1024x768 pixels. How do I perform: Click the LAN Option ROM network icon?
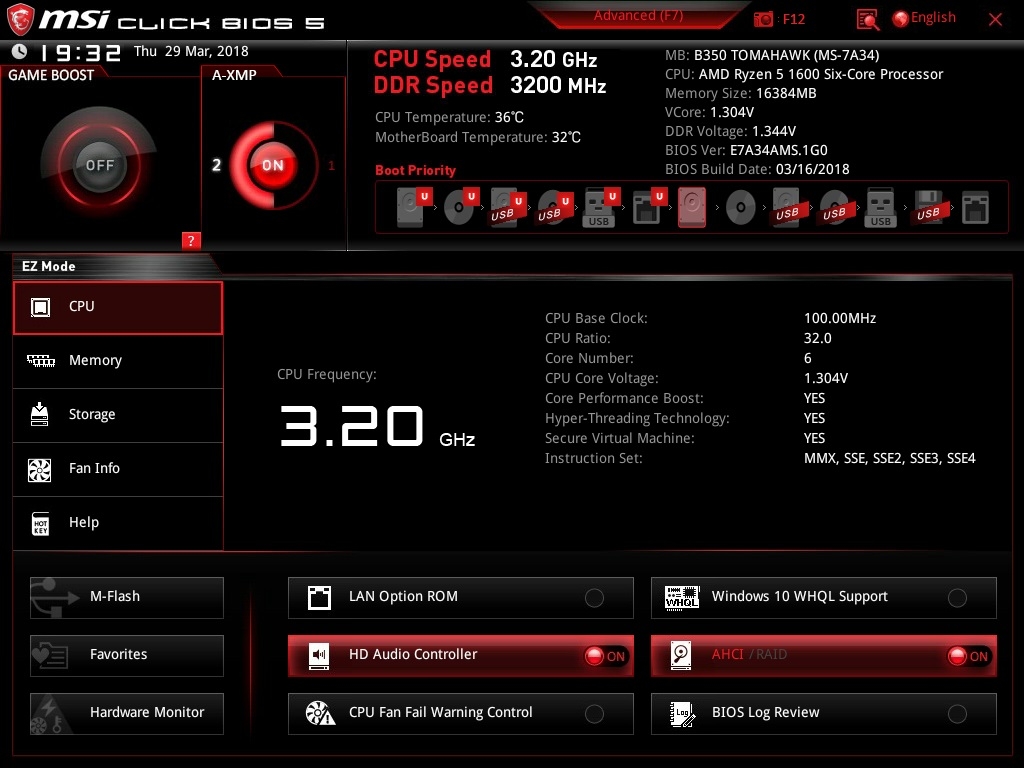319,598
